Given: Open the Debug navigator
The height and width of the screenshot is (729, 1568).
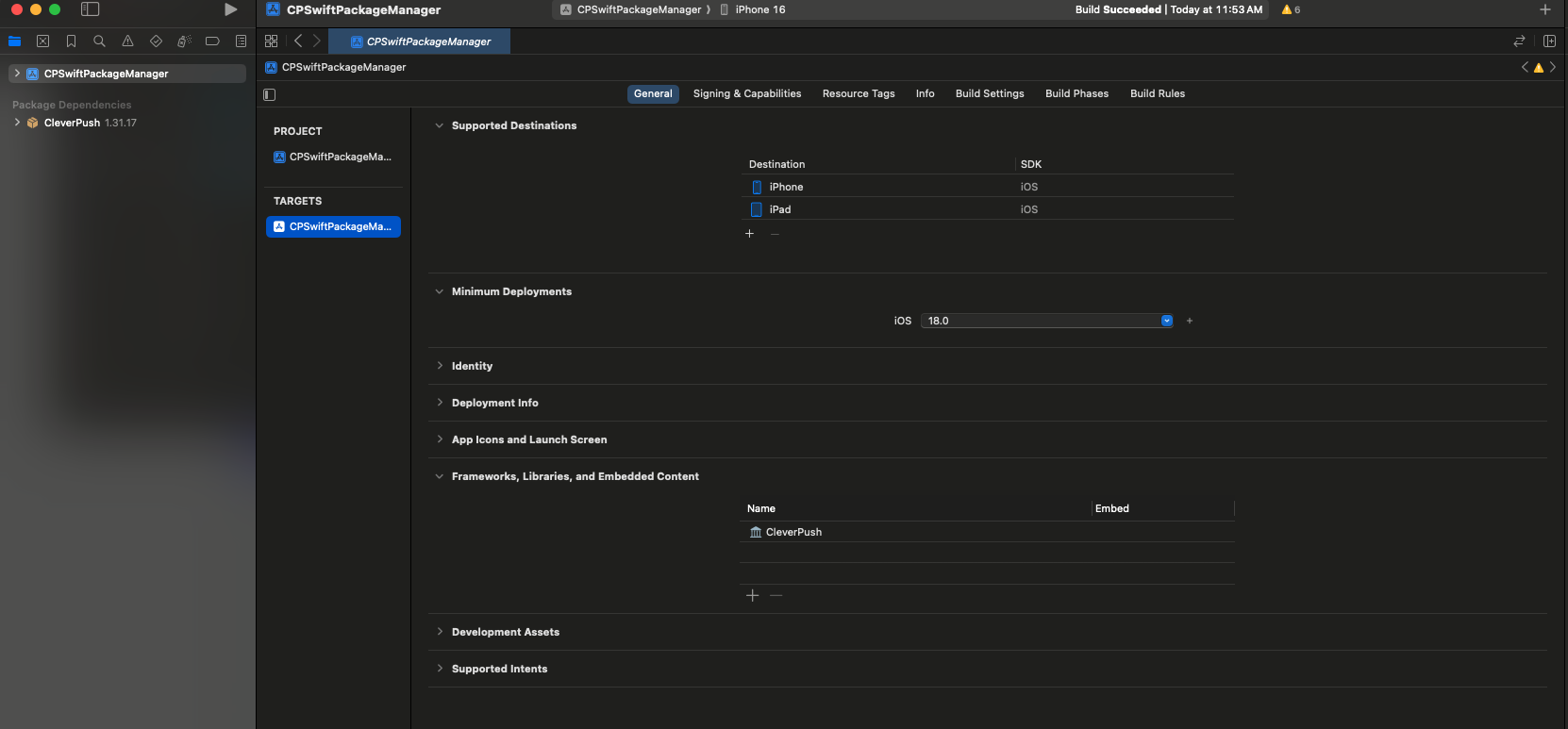Looking at the screenshot, I should tap(184, 41).
